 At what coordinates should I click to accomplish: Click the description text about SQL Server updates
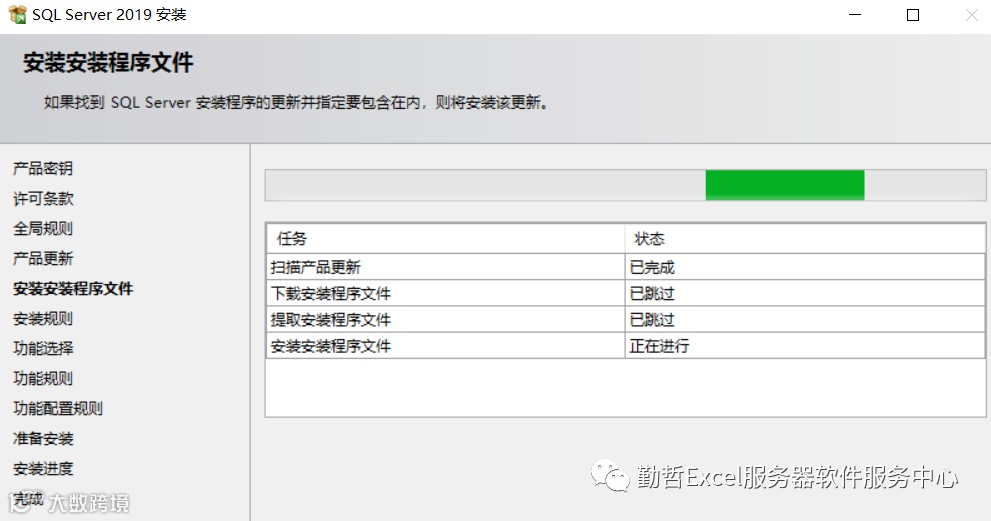pos(296,102)
